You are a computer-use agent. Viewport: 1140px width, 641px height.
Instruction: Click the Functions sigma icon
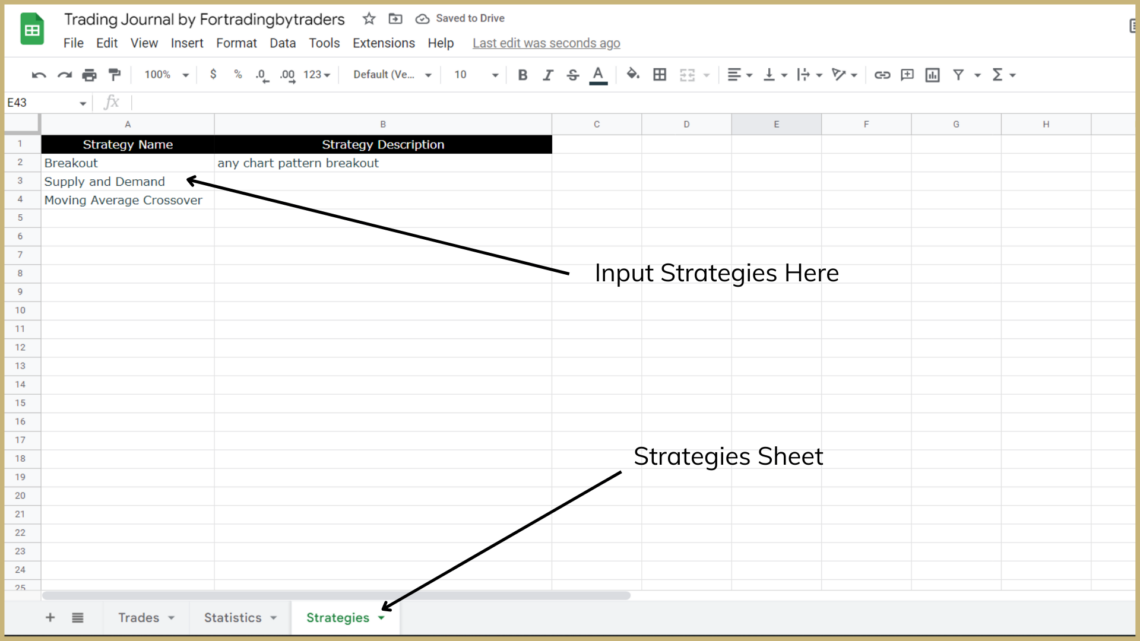[x=999, y=74]
